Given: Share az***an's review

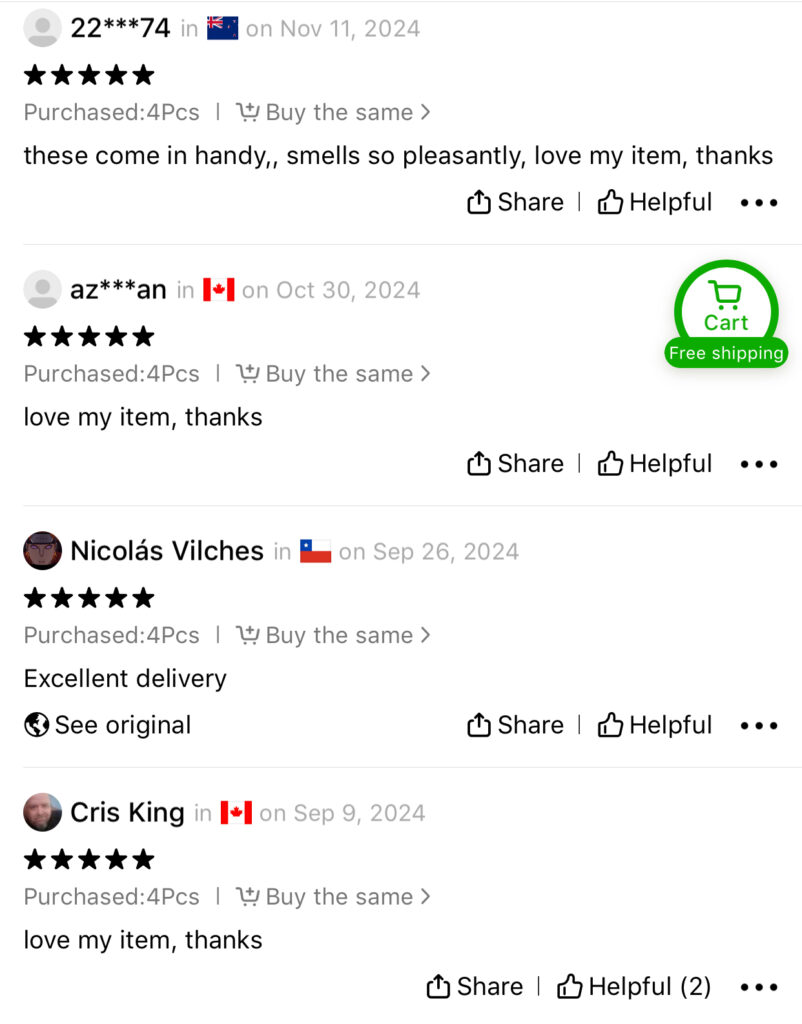Looking at the screenshot, I should pos(515,464).
